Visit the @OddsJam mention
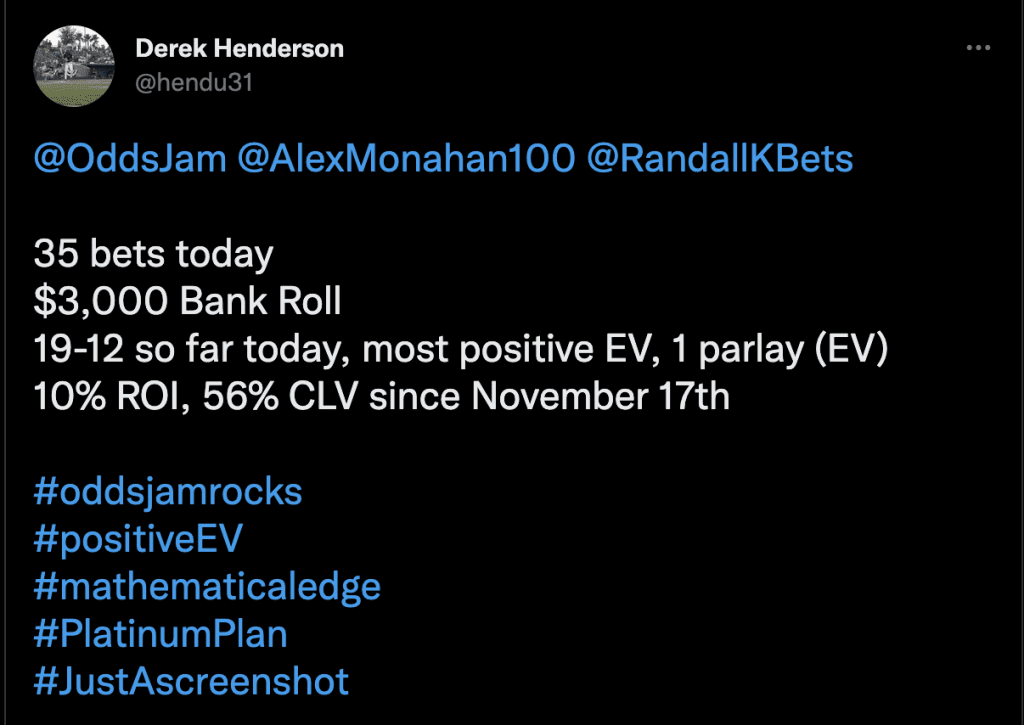The image size is (1024, 725). pyautogui.click(x=130, y=159)
